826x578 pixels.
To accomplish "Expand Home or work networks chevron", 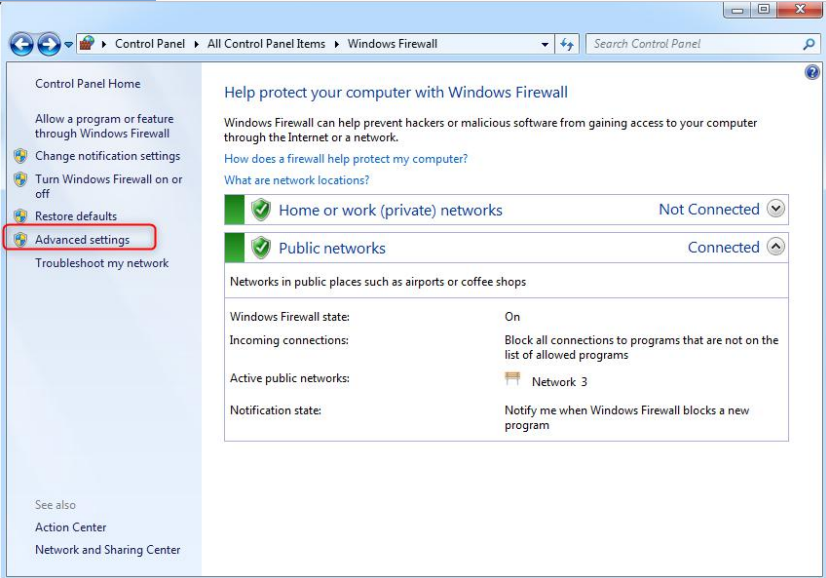I will pos(775,209).
